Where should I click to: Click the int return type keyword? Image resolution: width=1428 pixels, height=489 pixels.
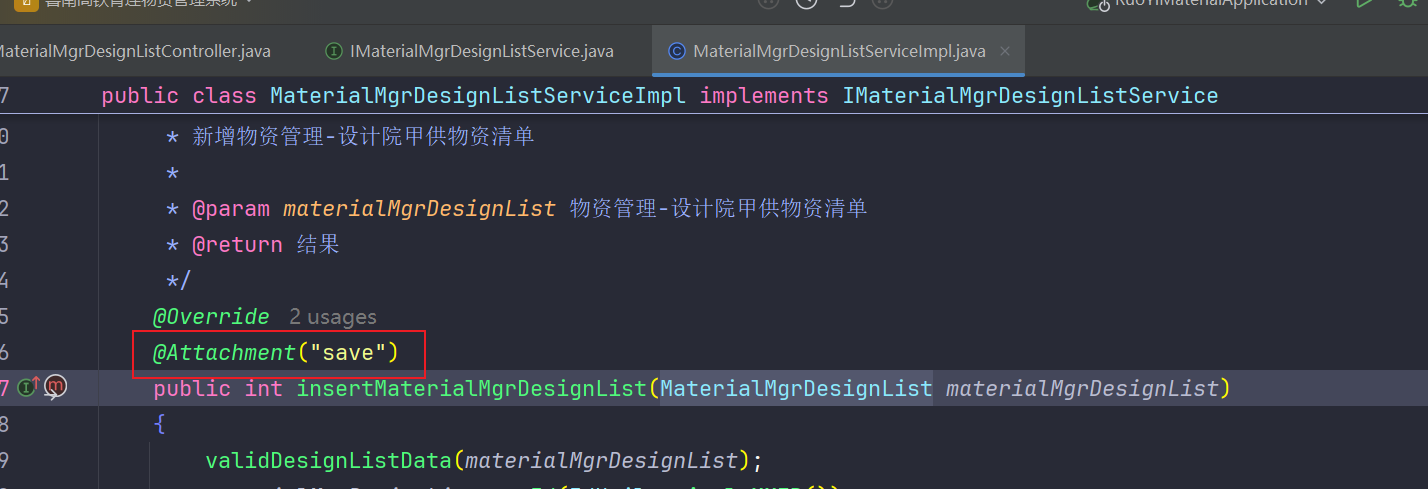[x=264, y=388]
